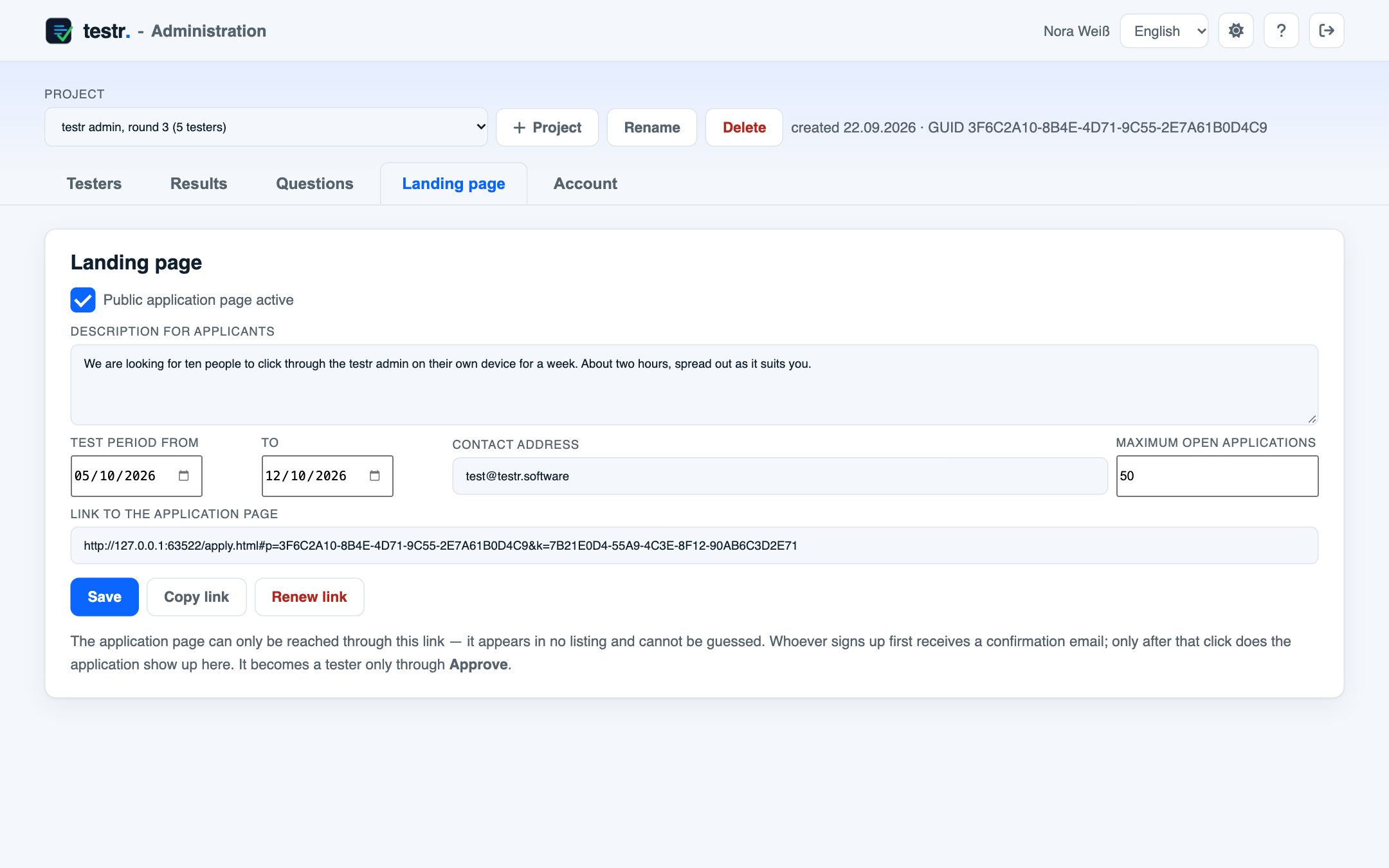Click the Nora Weiß user name
Image resolution: width=1389 pixels, height=868 pixels.
(x=1076, y=31)
